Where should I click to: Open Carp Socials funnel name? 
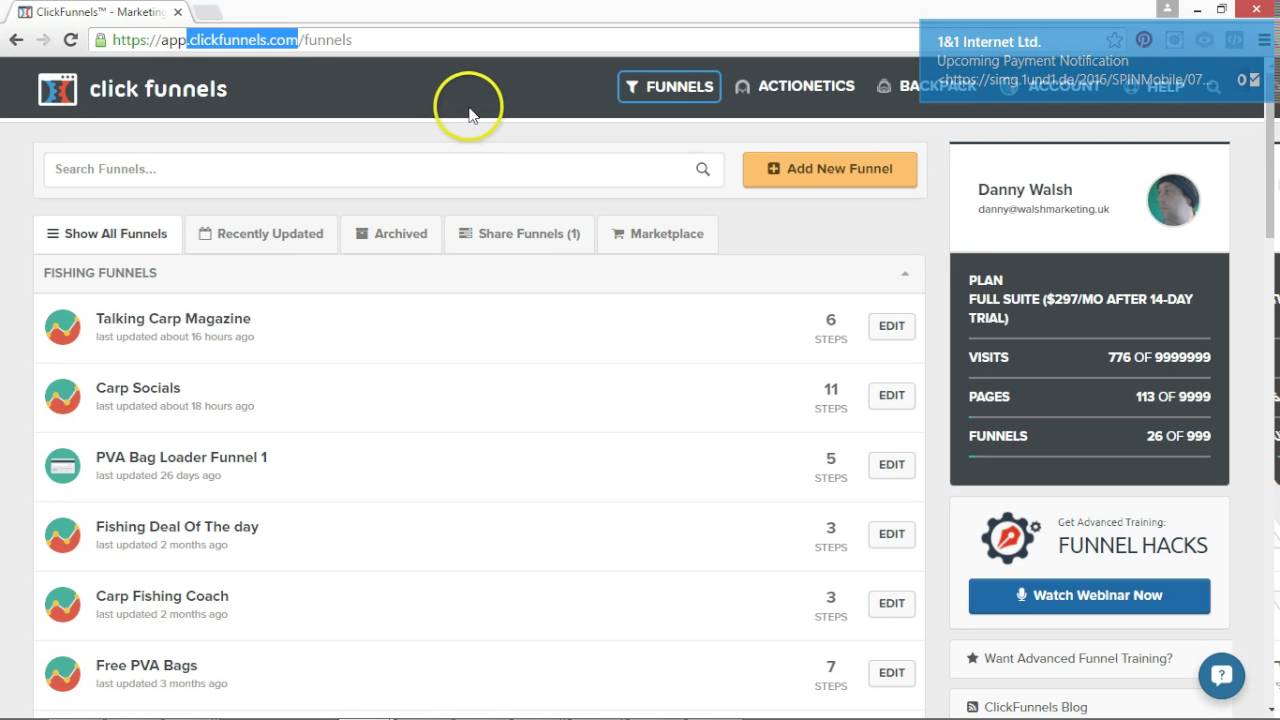(138, 388)
